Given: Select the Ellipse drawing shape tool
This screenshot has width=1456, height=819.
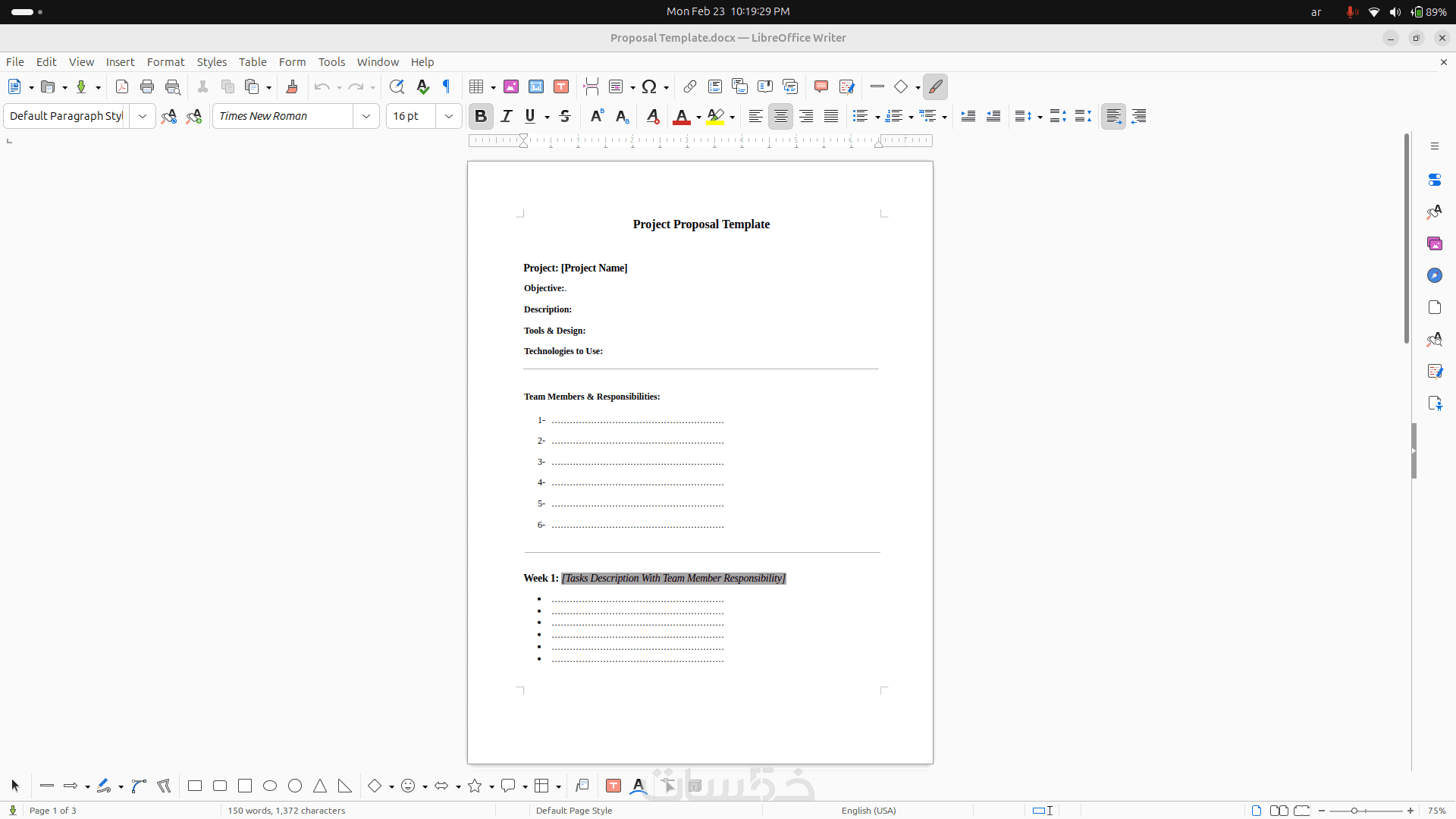Looking at the screenshot, I should click(x=270, y=786).
